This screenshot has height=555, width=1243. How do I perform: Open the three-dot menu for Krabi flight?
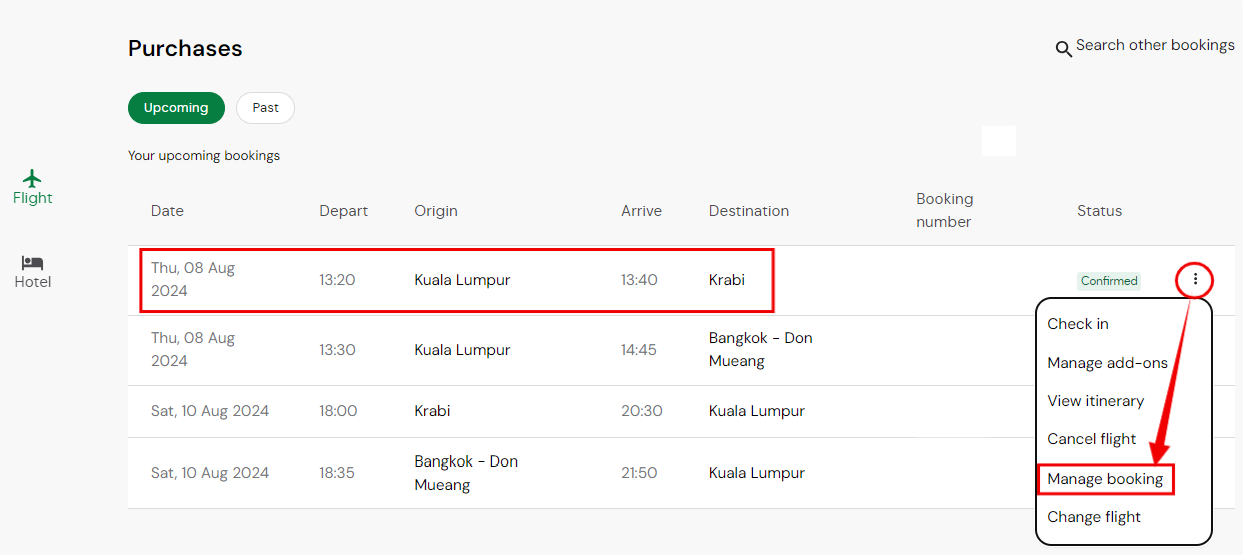(1195, 280)
